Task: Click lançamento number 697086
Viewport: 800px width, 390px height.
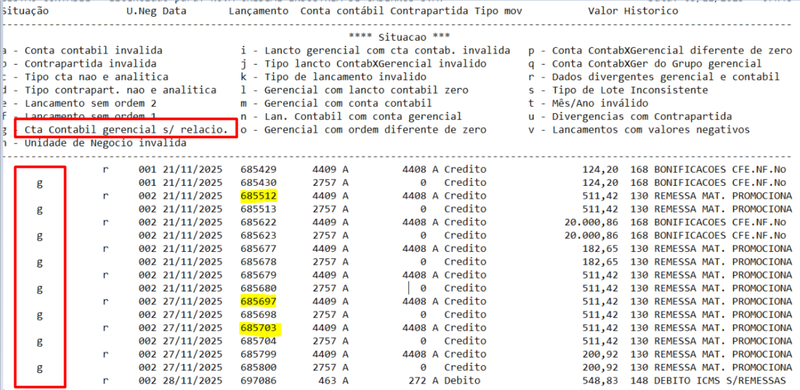Action: (x=259, y=381)
